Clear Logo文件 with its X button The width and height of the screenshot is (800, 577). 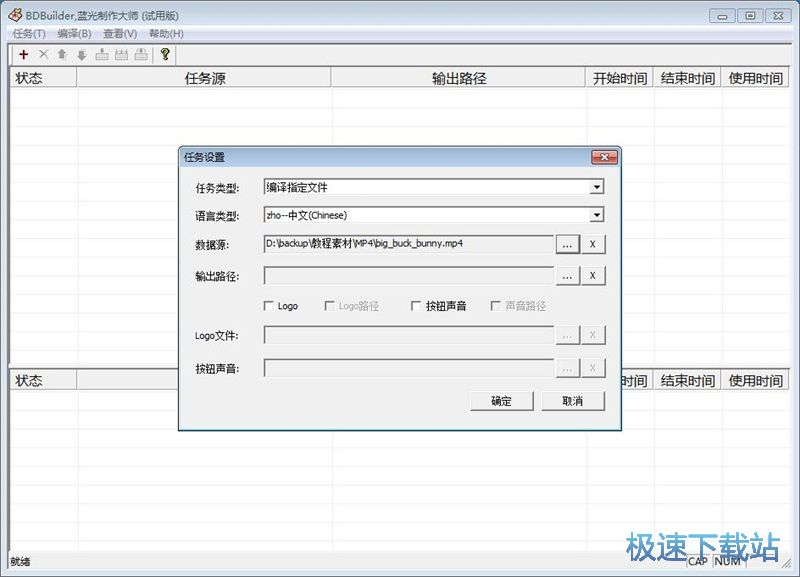click(x=592, y=335)
